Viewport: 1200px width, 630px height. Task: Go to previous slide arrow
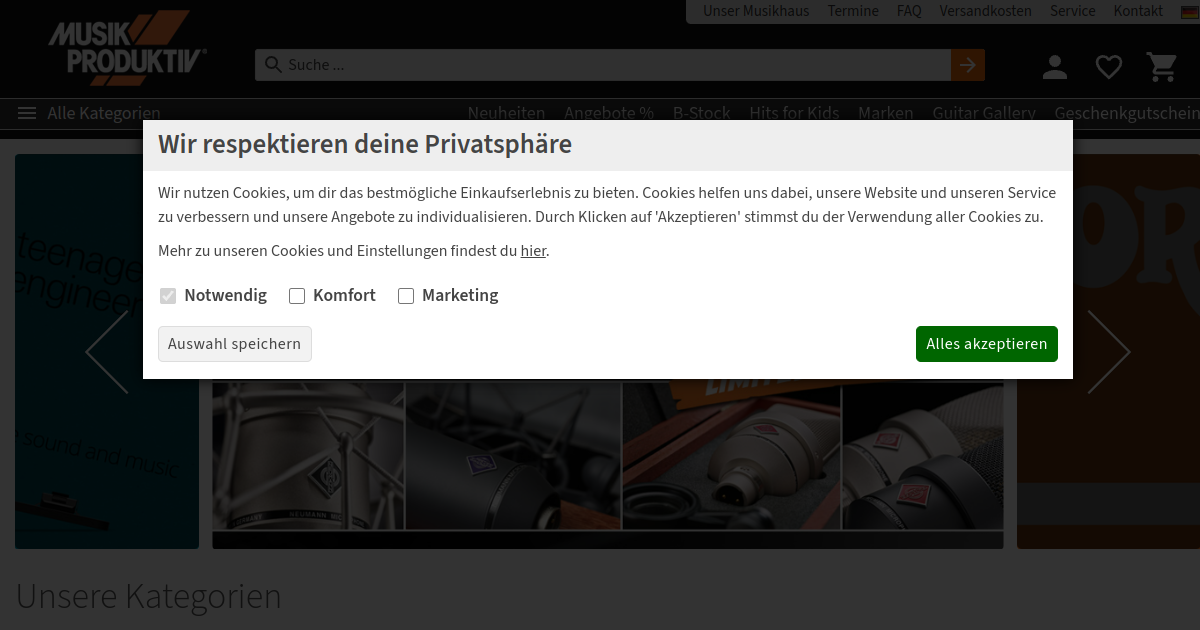tap(107, 352)
